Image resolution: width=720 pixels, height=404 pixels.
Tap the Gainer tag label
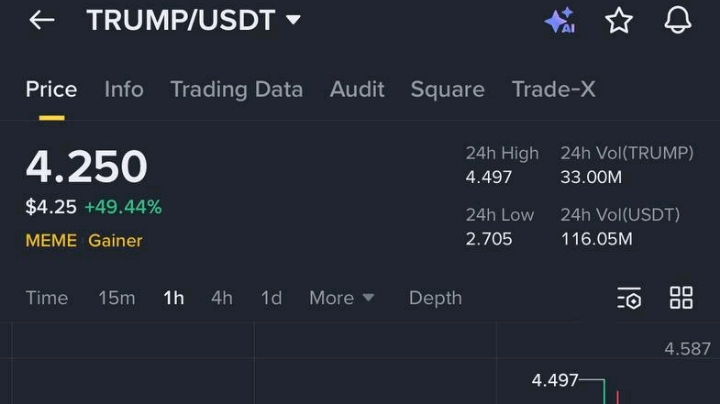point(115,241)
